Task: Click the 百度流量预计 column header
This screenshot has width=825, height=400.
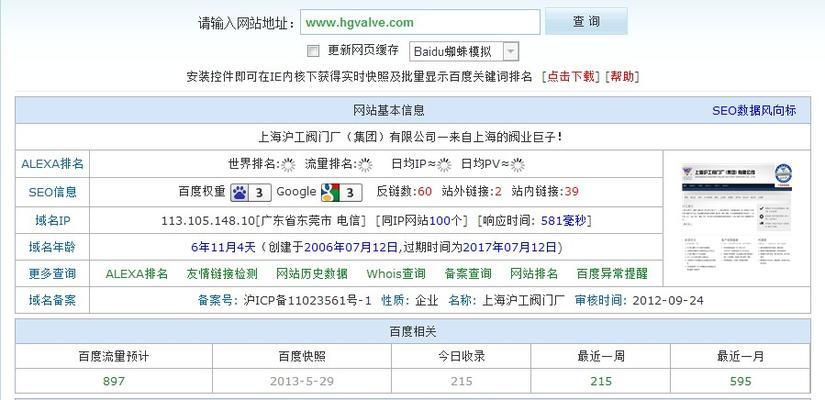Action: [x=114, y=356]
